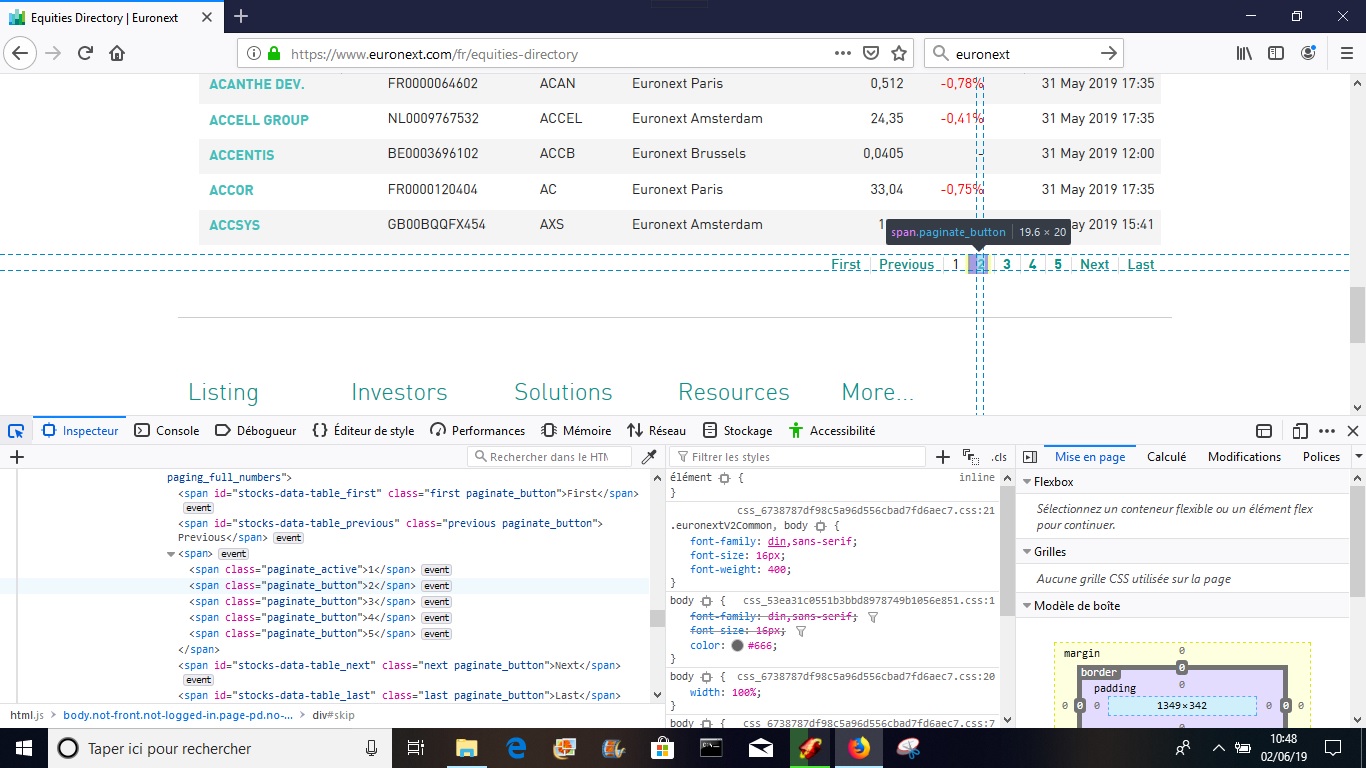Add a new CSS rule with plus icon

click(942, 457)
